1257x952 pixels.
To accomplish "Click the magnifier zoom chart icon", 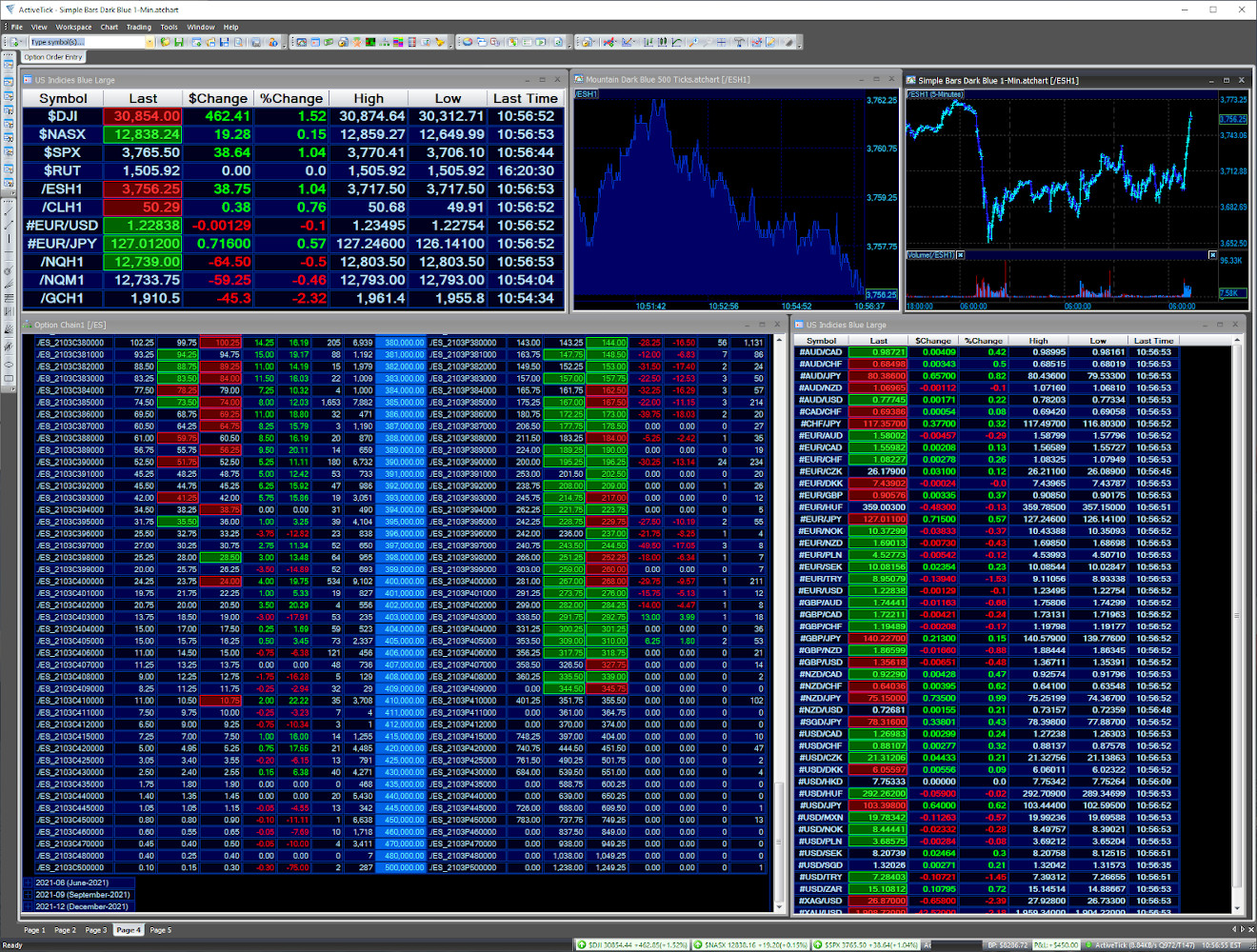I will 693,42.
